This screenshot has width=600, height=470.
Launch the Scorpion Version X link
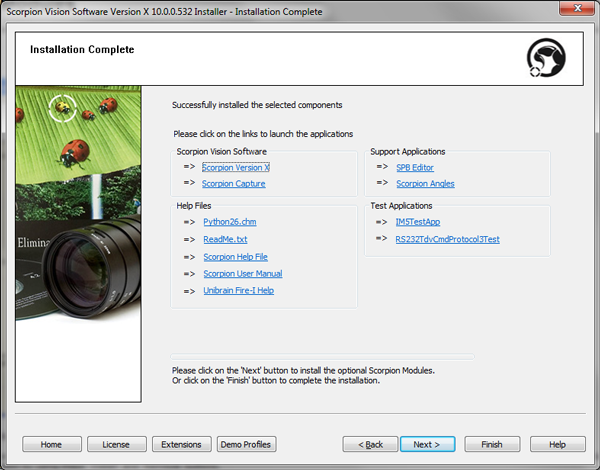click(236, 168)
